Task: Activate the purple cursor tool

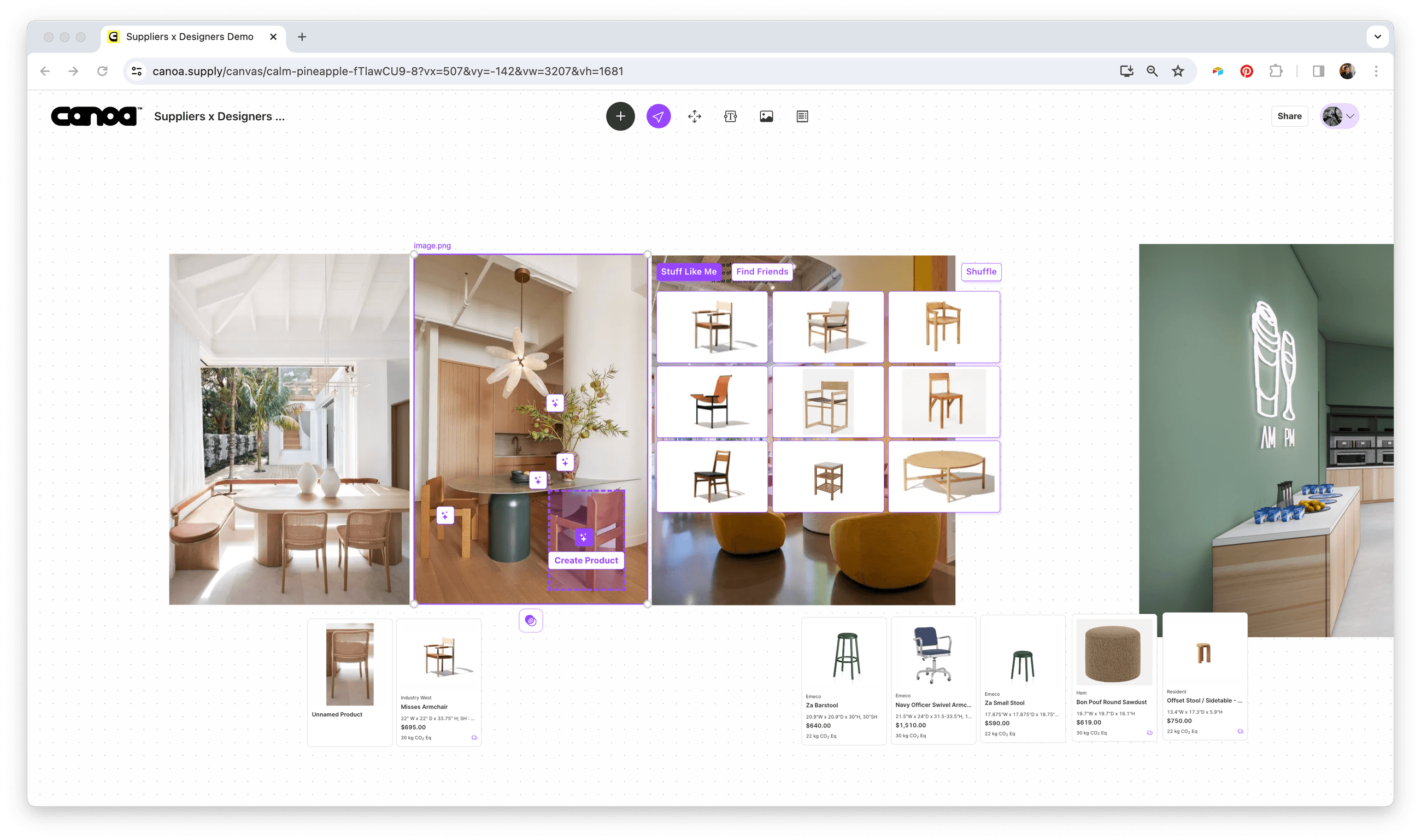Action: pos(658,116)
